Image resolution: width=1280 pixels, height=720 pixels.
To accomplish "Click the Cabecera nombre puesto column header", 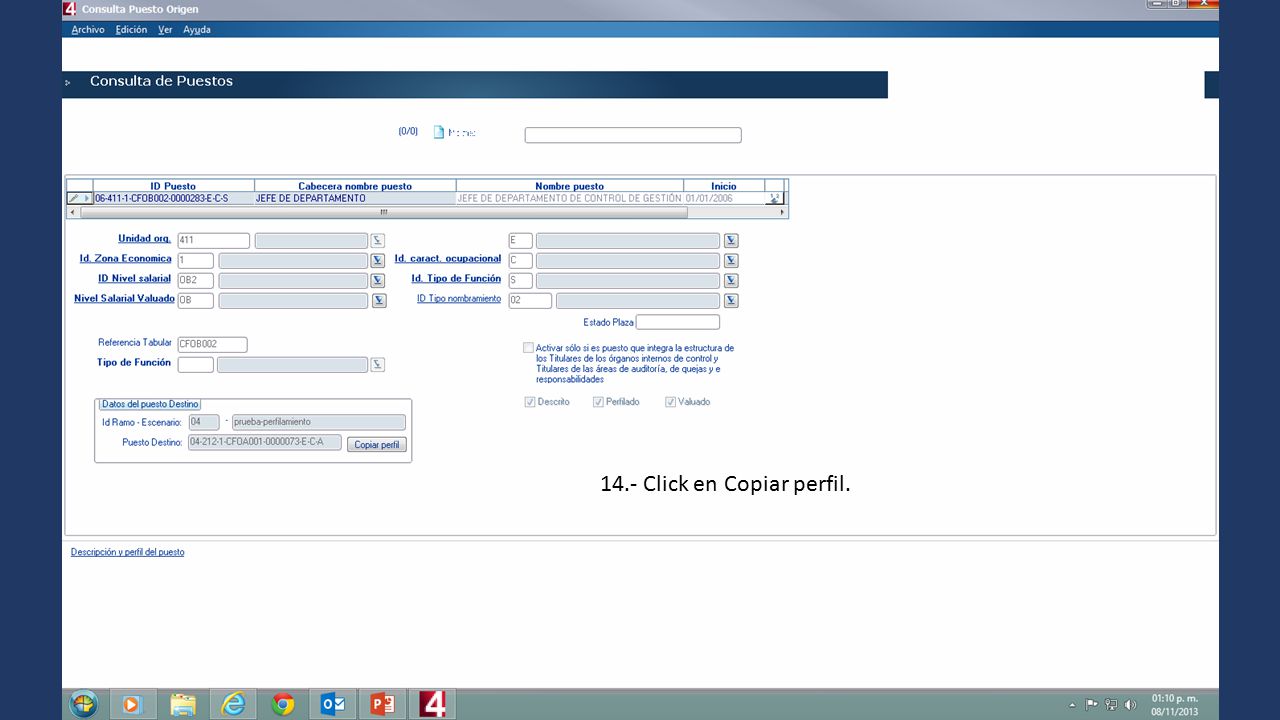I will point(355,186).
